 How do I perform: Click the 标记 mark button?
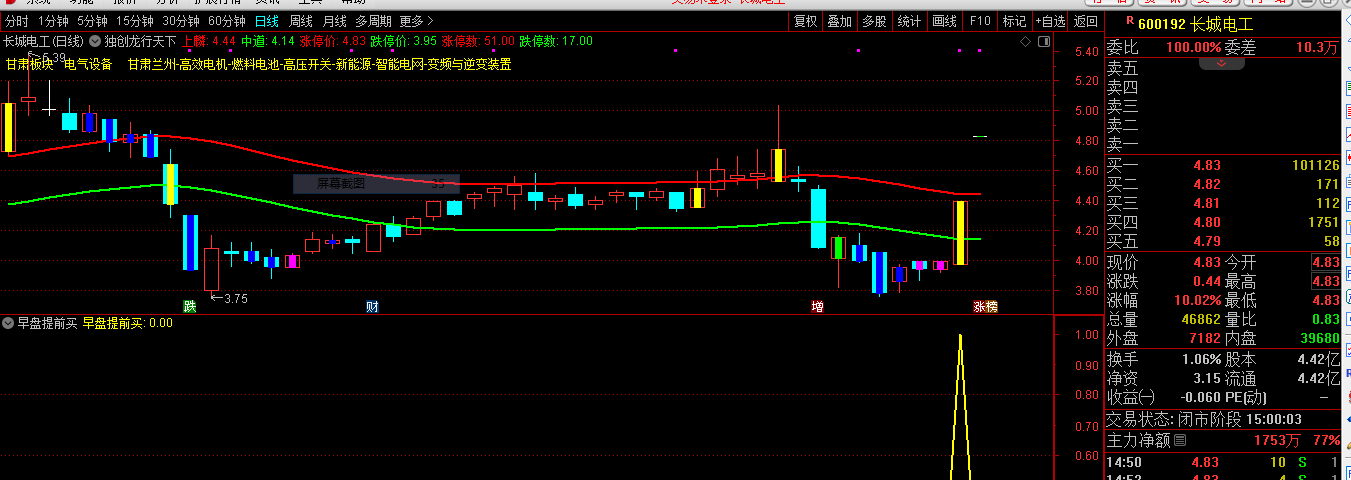click(x=1014, y=20)
